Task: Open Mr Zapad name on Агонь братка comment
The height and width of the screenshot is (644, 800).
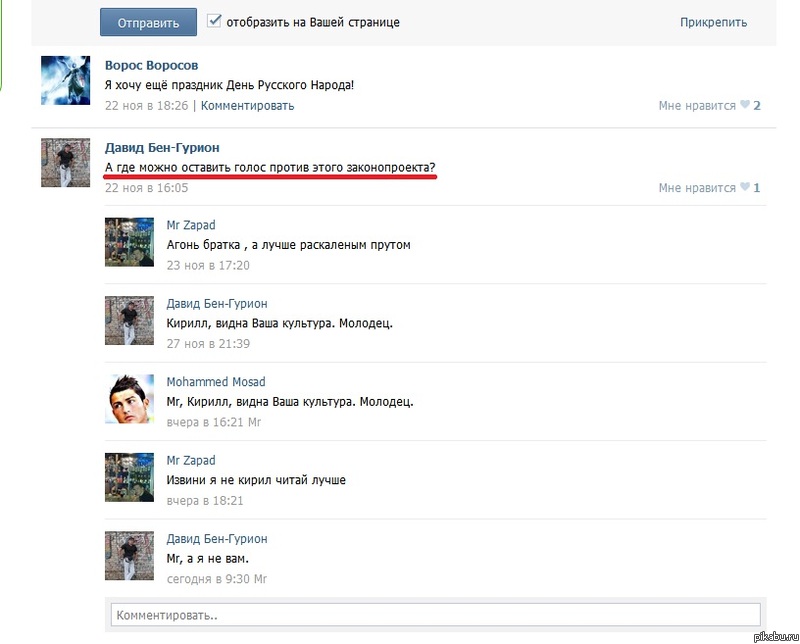Action: pyautogui.click(x=191, y=225)
